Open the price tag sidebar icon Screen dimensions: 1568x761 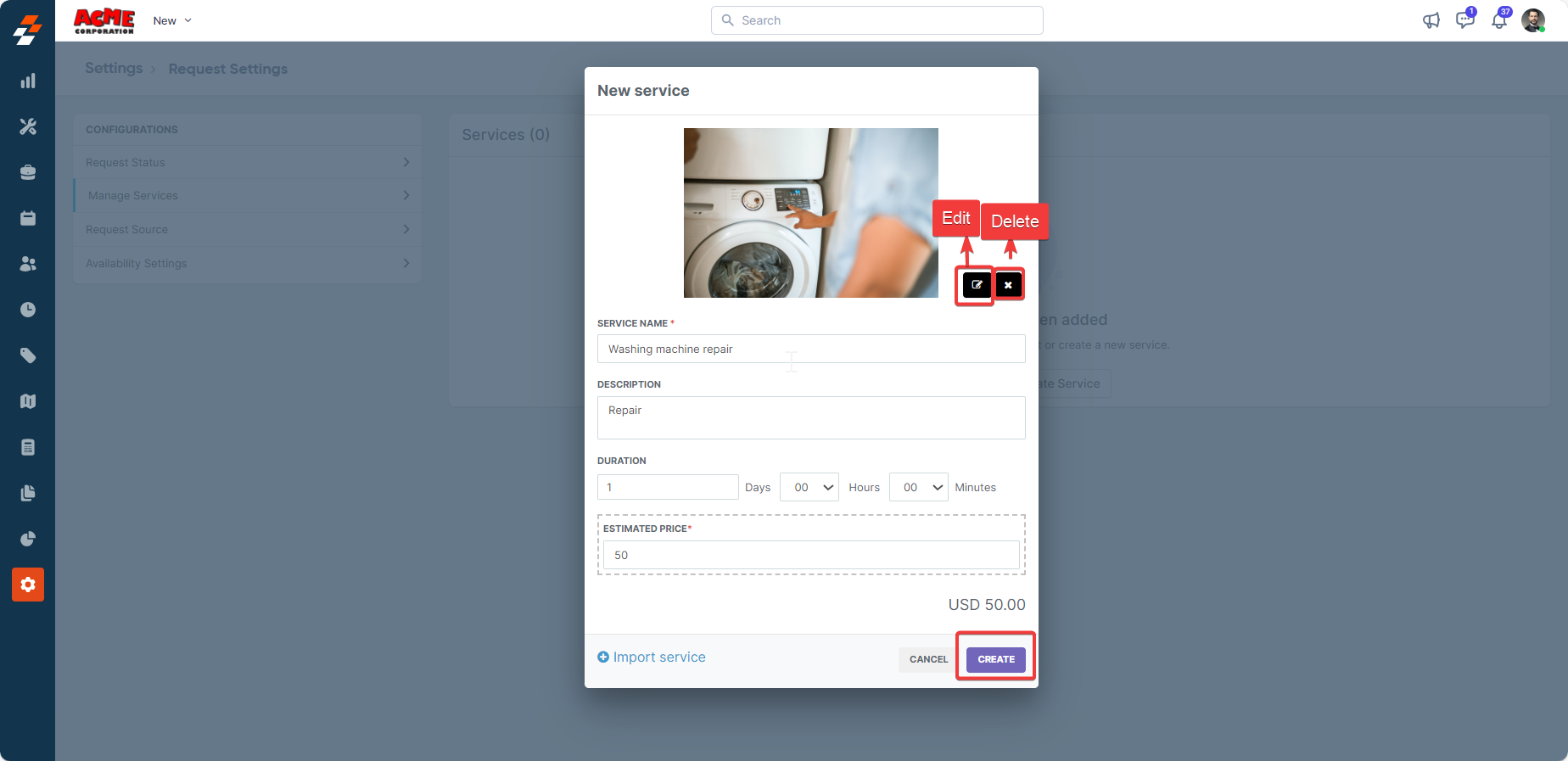[28, 355]
